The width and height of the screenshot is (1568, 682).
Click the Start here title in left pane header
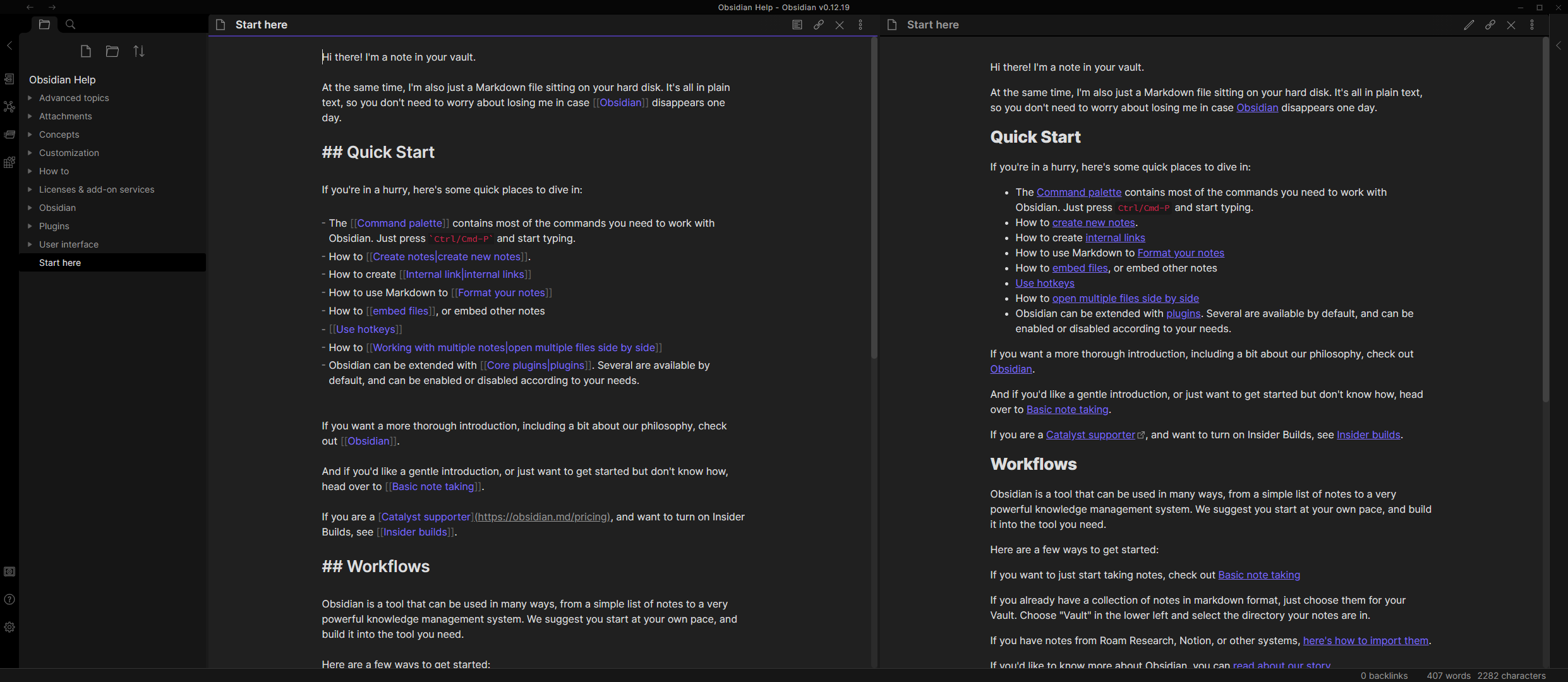tap(261, 25)
